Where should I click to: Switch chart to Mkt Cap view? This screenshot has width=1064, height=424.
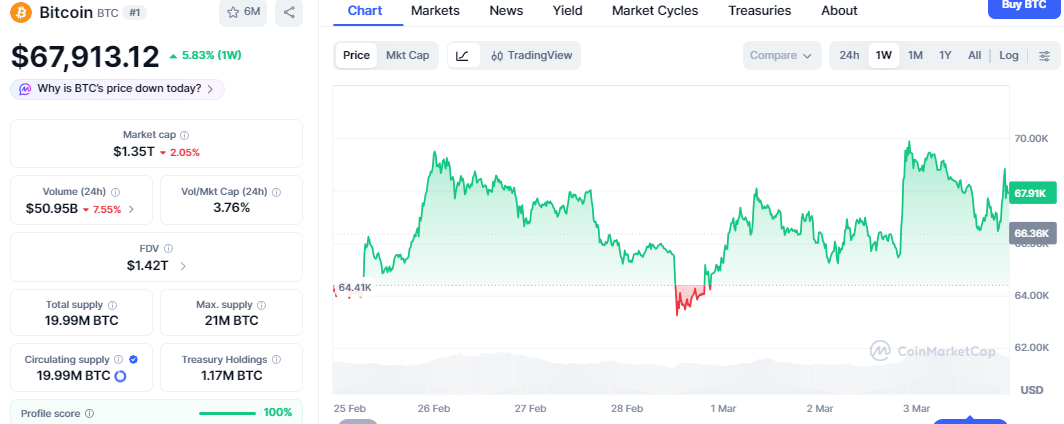click(x=407, y=55)
